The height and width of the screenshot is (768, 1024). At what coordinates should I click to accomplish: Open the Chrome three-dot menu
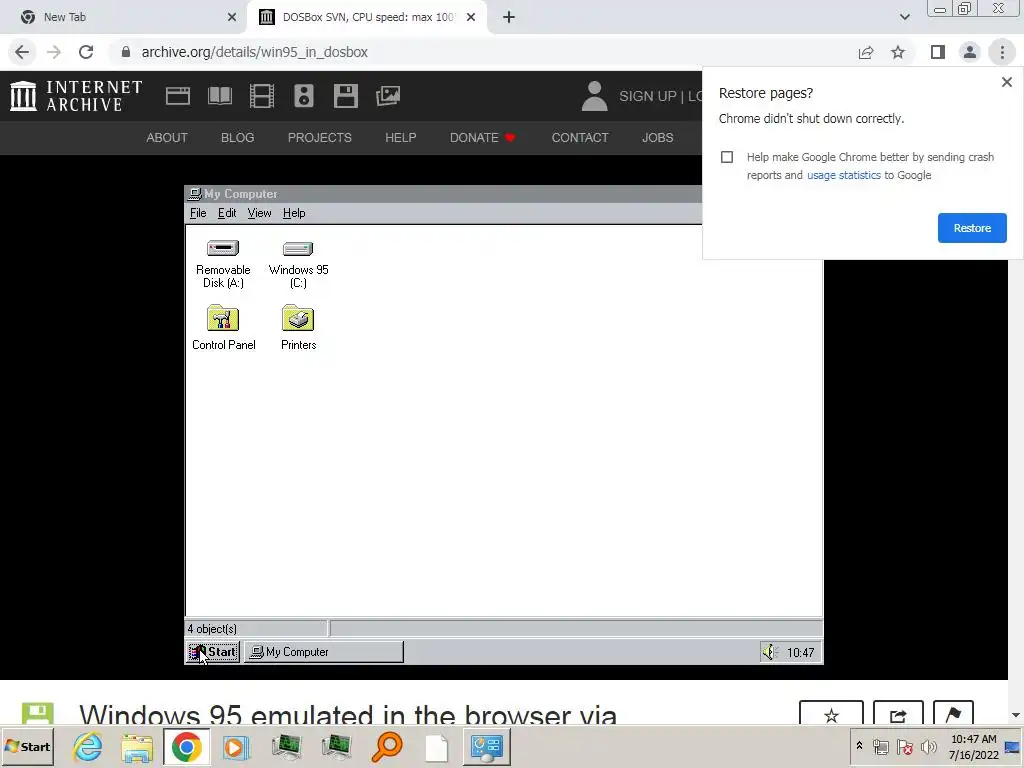click(x=1002, y=52)
